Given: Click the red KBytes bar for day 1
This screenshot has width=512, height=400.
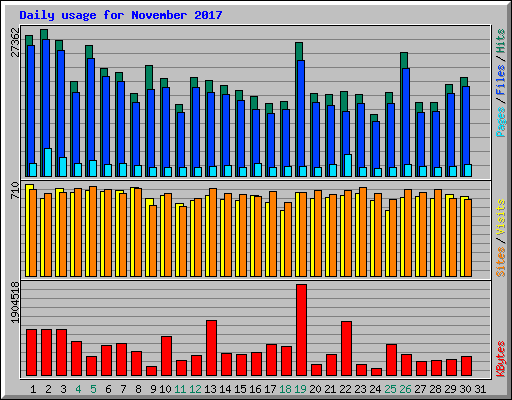Looking at the screenshot, I should pyautogui.click(x=31, y=353).
